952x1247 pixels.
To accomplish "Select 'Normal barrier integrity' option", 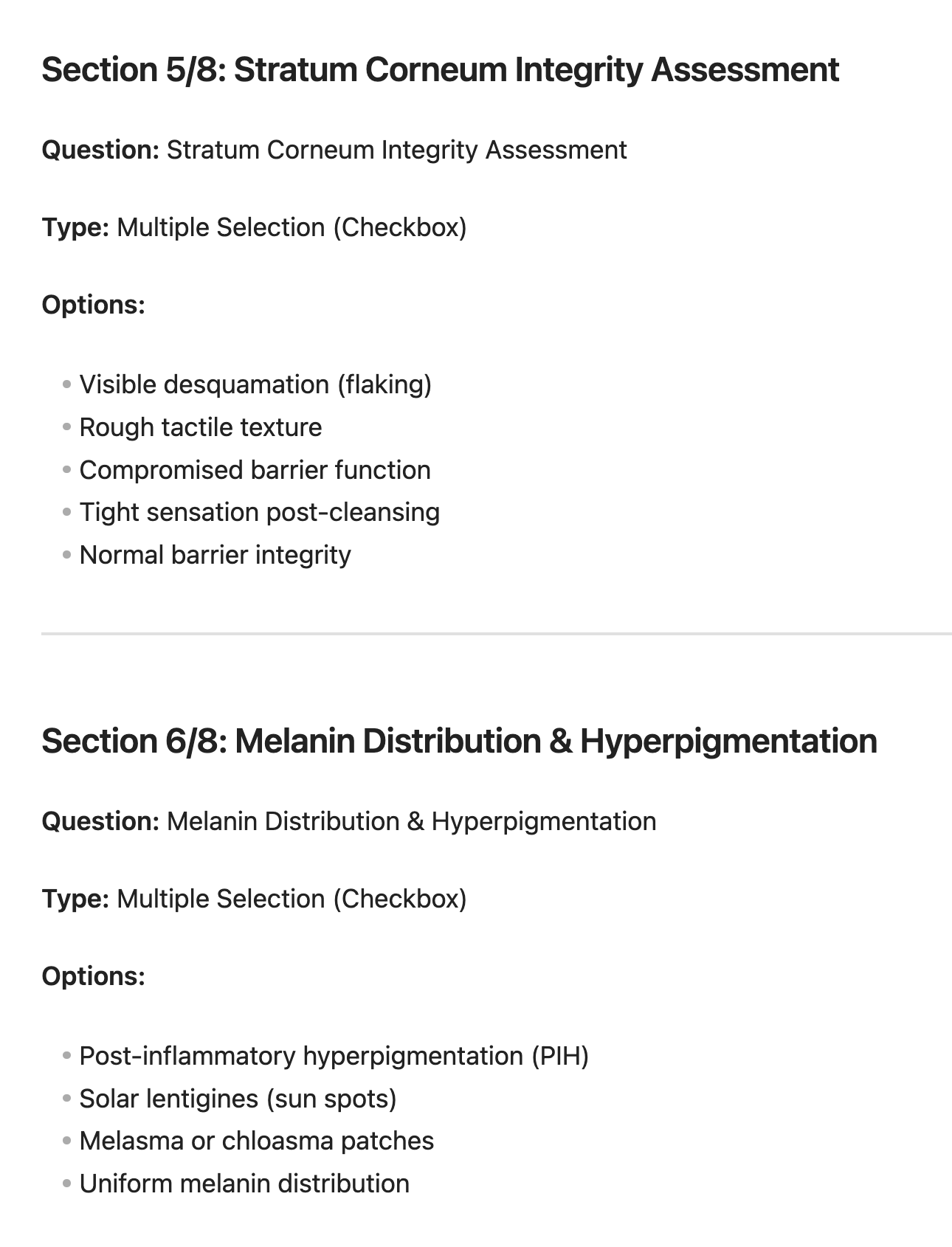I will tap(215, 555).
